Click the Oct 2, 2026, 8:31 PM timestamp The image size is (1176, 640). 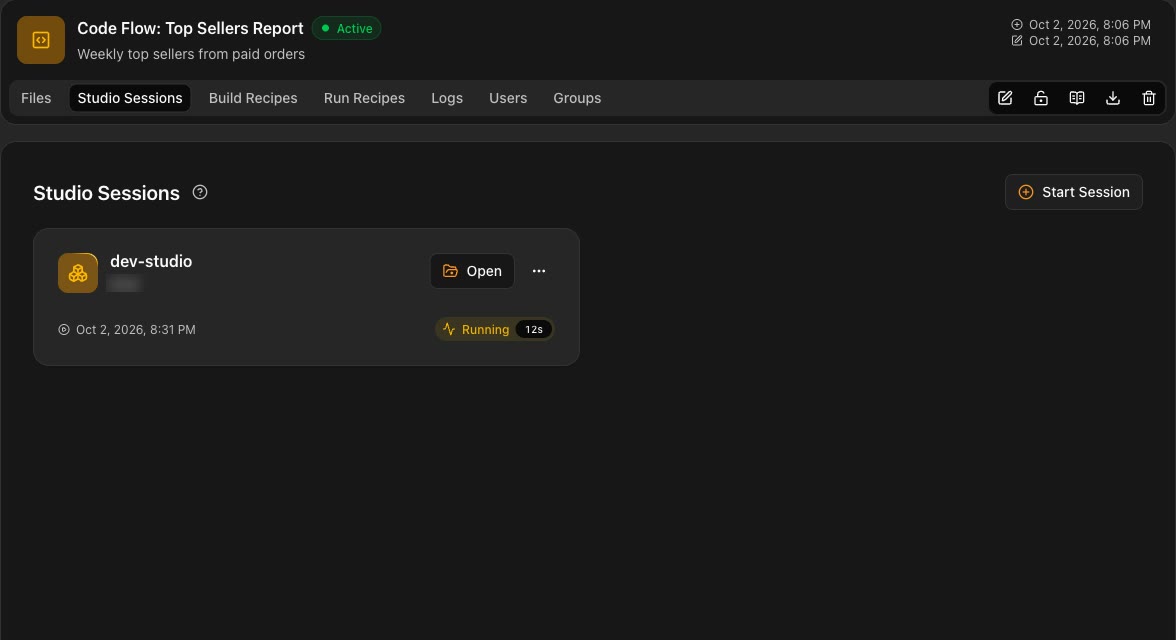[x=136, y=329]
